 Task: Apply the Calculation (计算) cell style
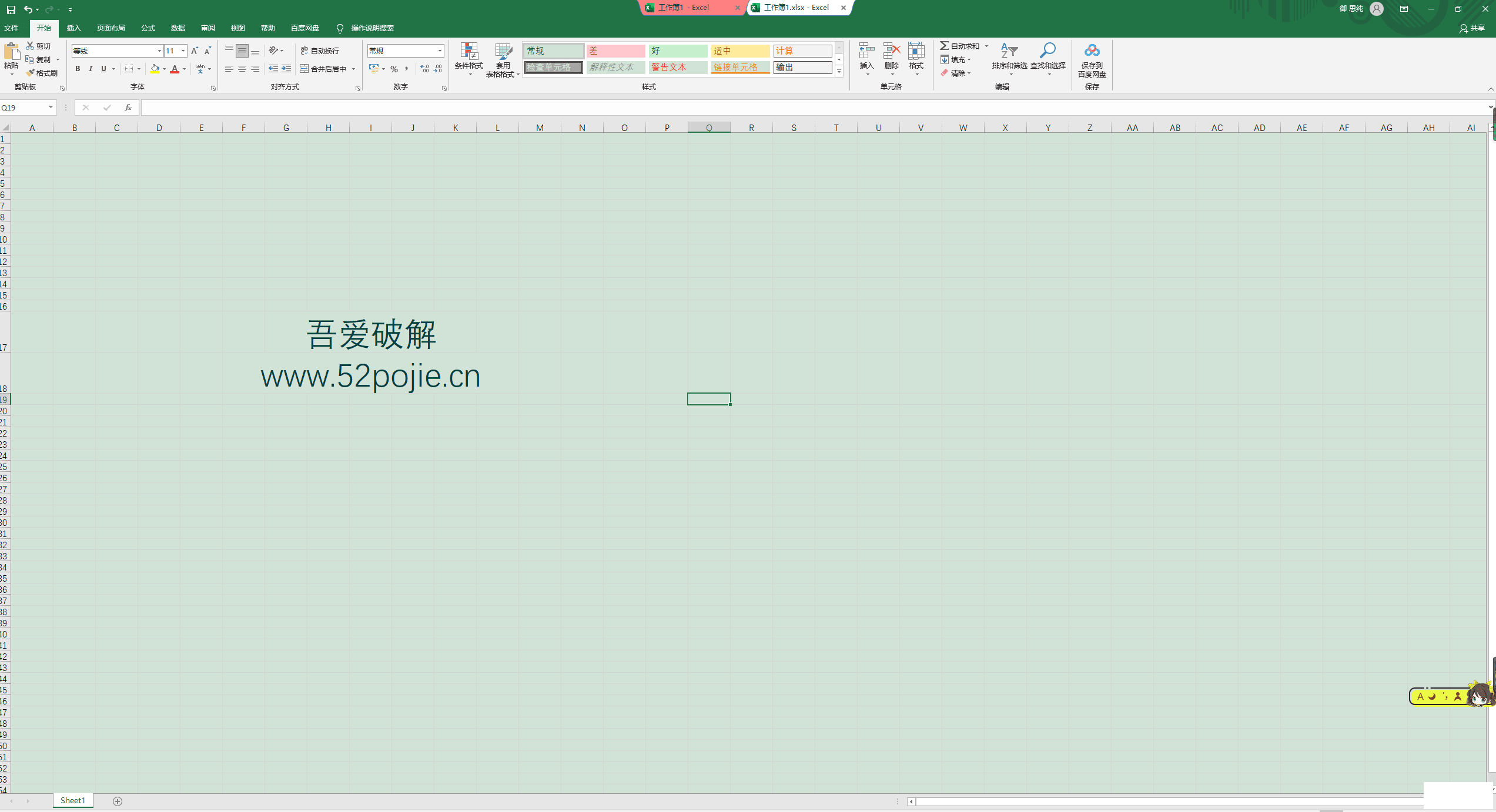[802, 51]
